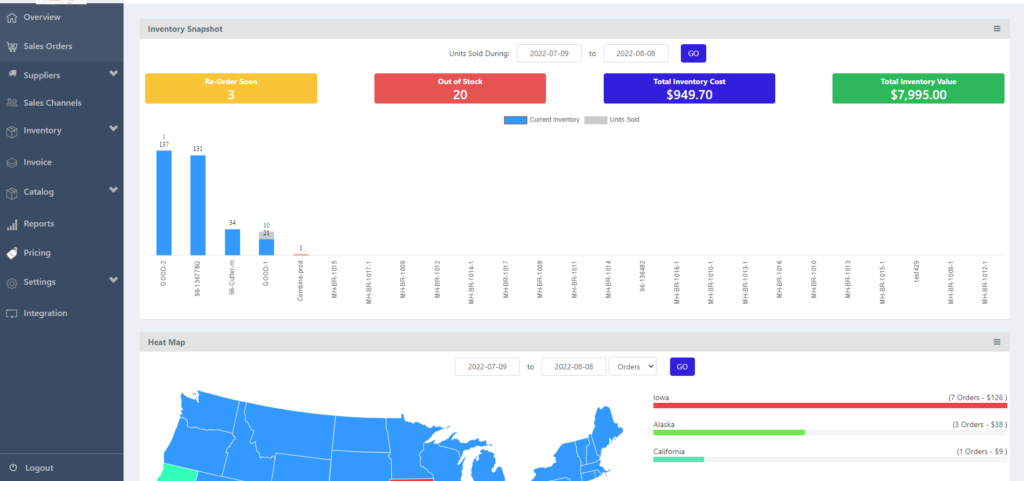Image resolution: width=1024 pixels, height=481 pixels.
Task: Click the Sales Channels people icon
Action: (12, 103)
